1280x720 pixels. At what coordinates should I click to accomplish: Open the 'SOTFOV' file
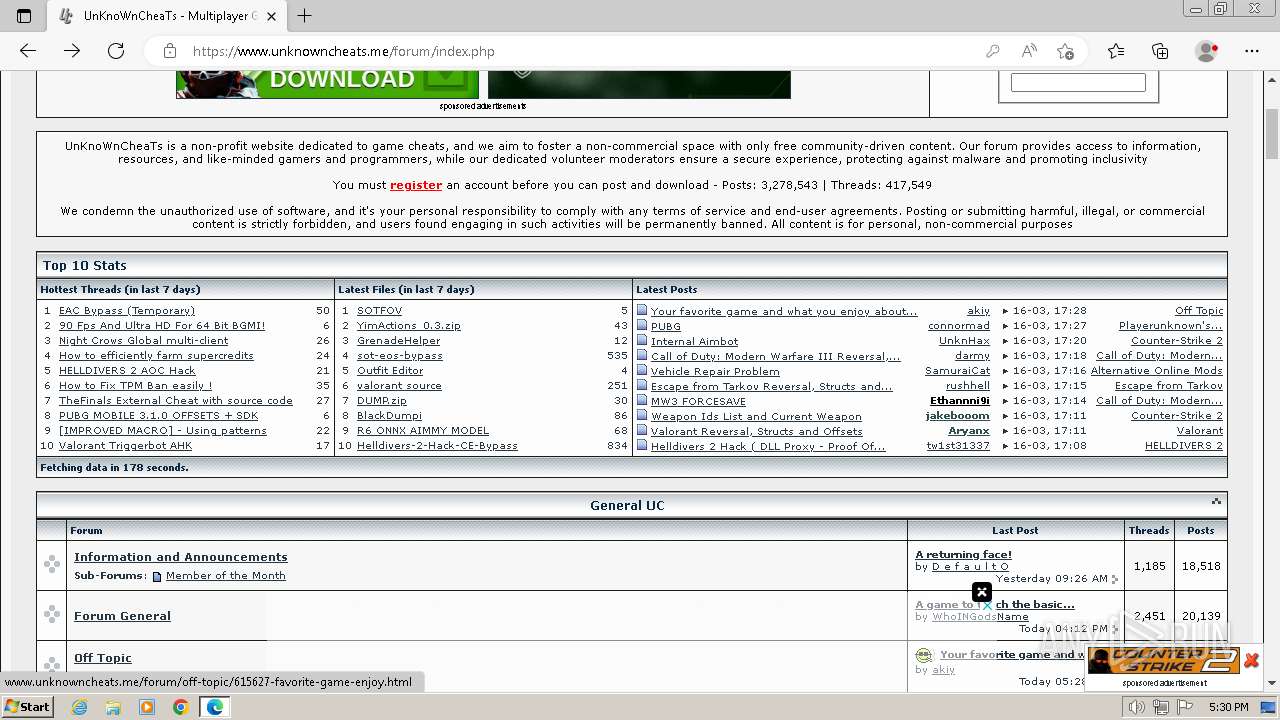(x=379, y=311)
